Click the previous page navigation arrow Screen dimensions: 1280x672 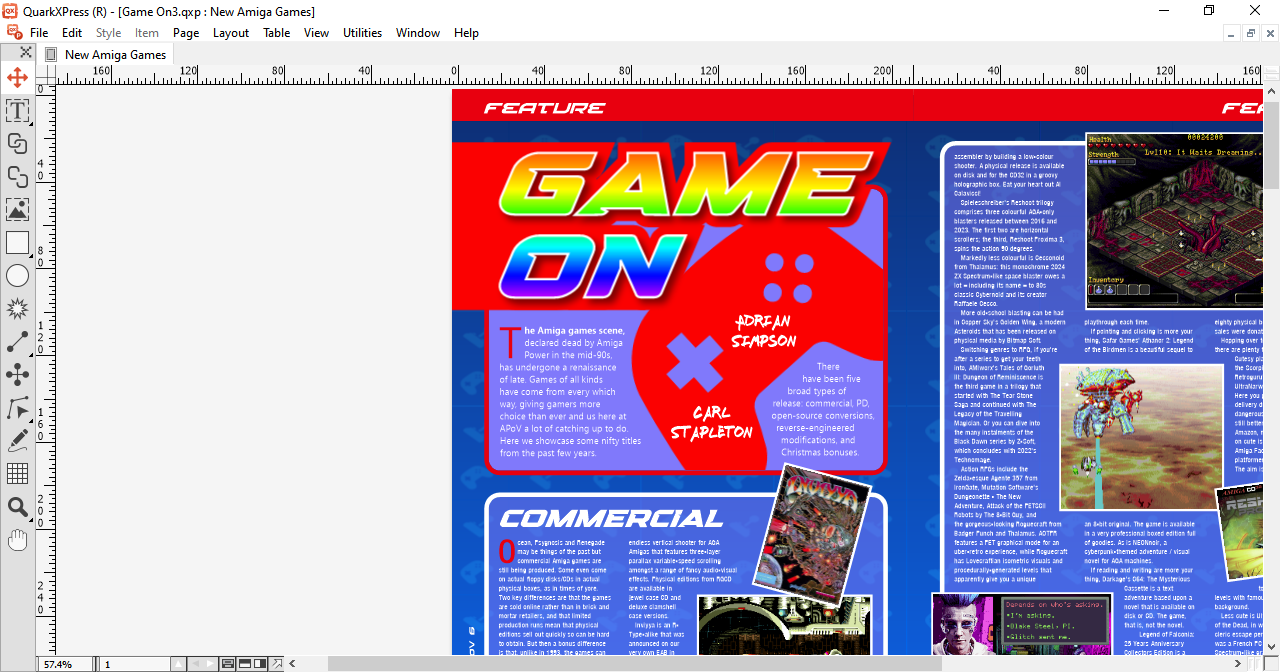[194, 663]
